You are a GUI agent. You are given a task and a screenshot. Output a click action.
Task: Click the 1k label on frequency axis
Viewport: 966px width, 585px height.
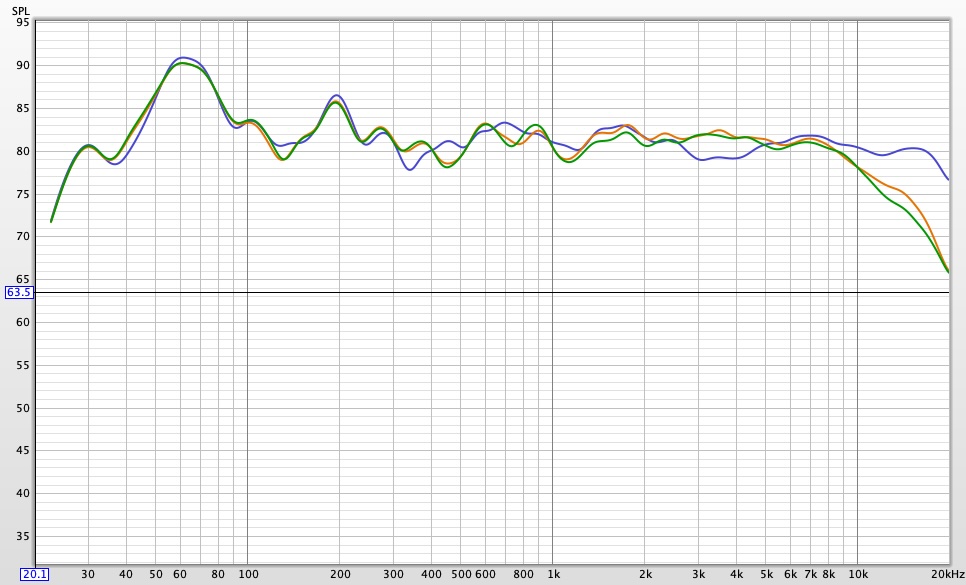(553, 575)
